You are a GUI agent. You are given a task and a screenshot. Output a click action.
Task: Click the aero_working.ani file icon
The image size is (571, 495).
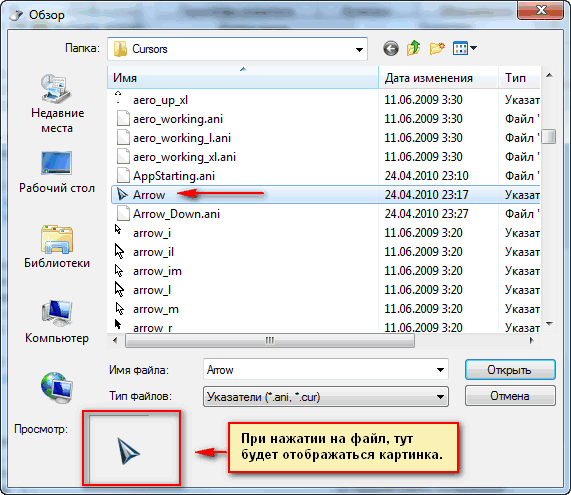[x=123, y=119]
